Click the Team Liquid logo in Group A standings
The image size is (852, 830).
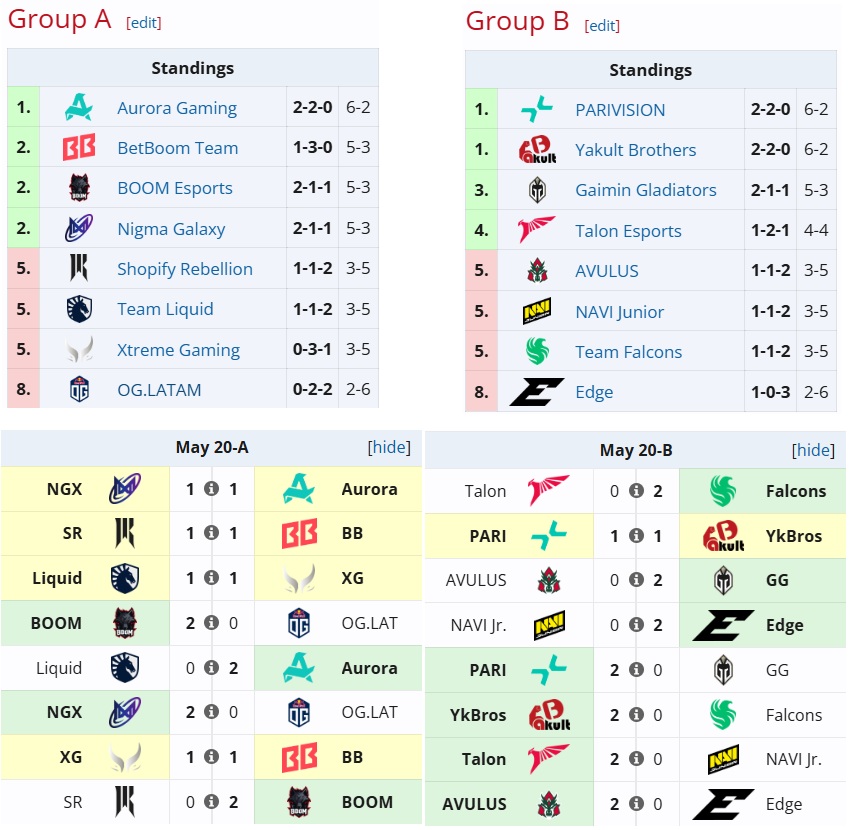click(x=79, y=309)
